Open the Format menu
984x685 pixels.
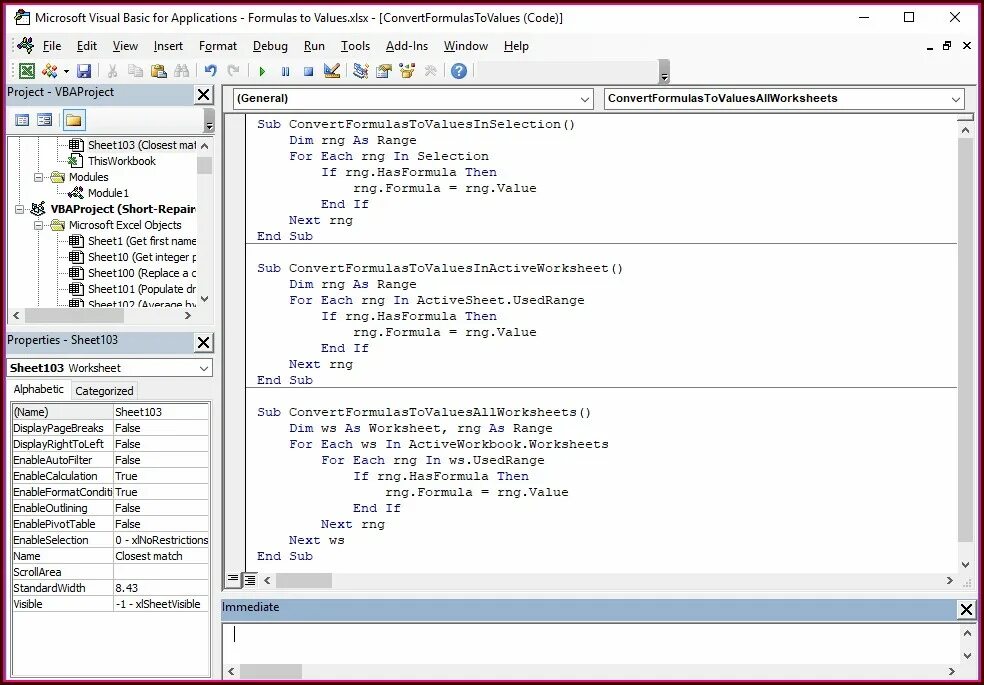(218, 46)
